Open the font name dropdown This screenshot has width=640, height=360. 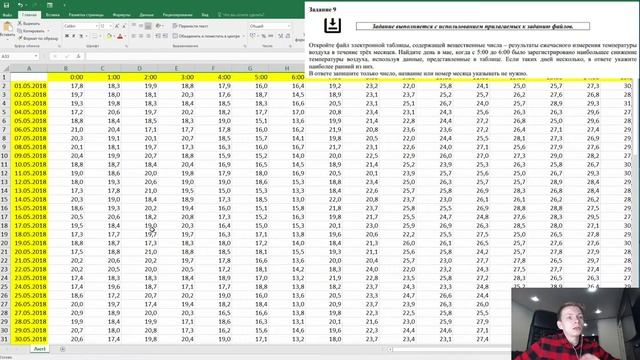coord(97,26)
